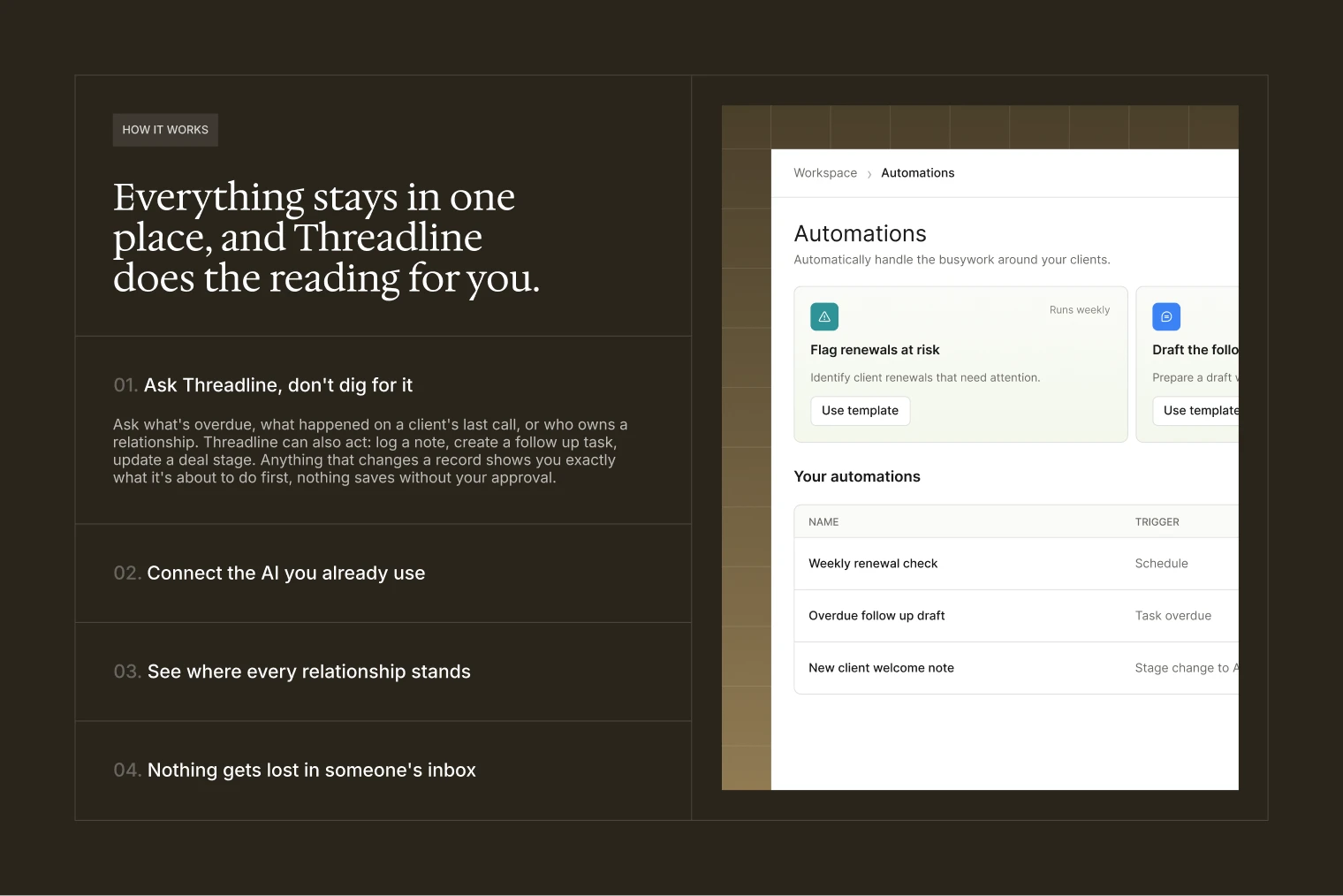
Task: Open the Workspace breadcrumb link
Action: (825, 173)
